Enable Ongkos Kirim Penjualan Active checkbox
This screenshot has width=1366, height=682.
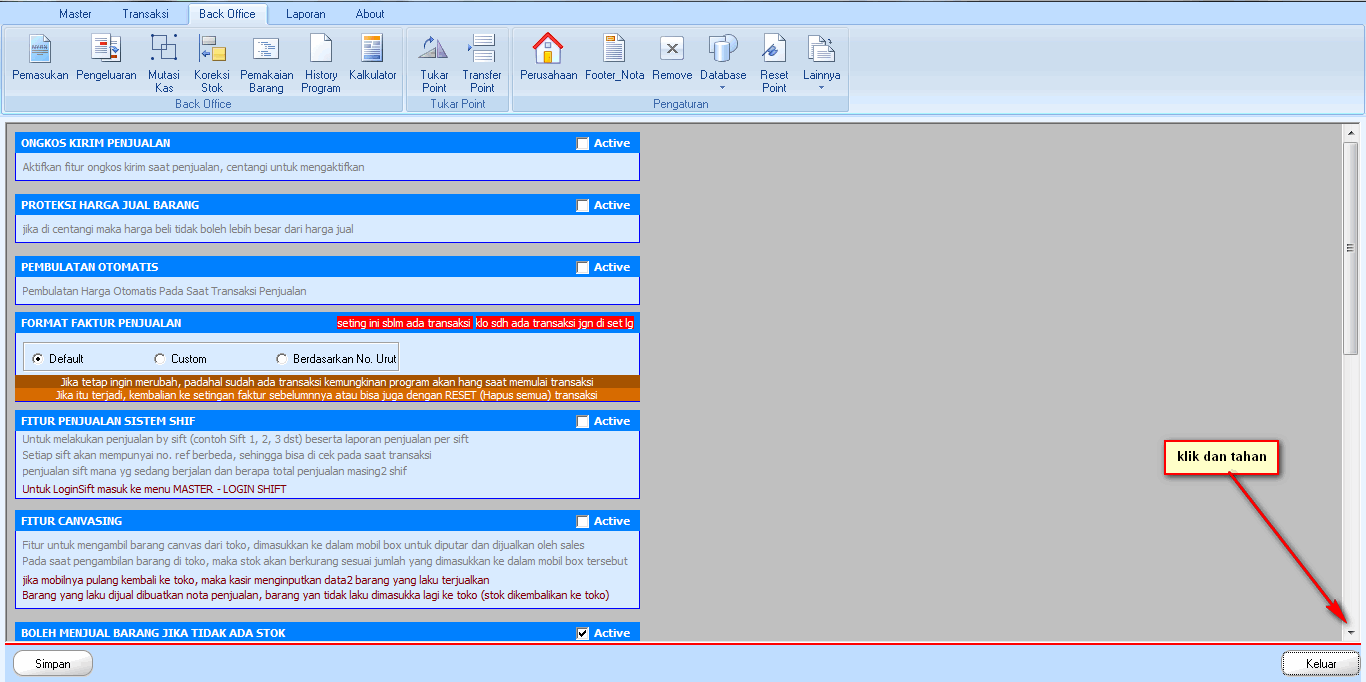click(583, 144)
